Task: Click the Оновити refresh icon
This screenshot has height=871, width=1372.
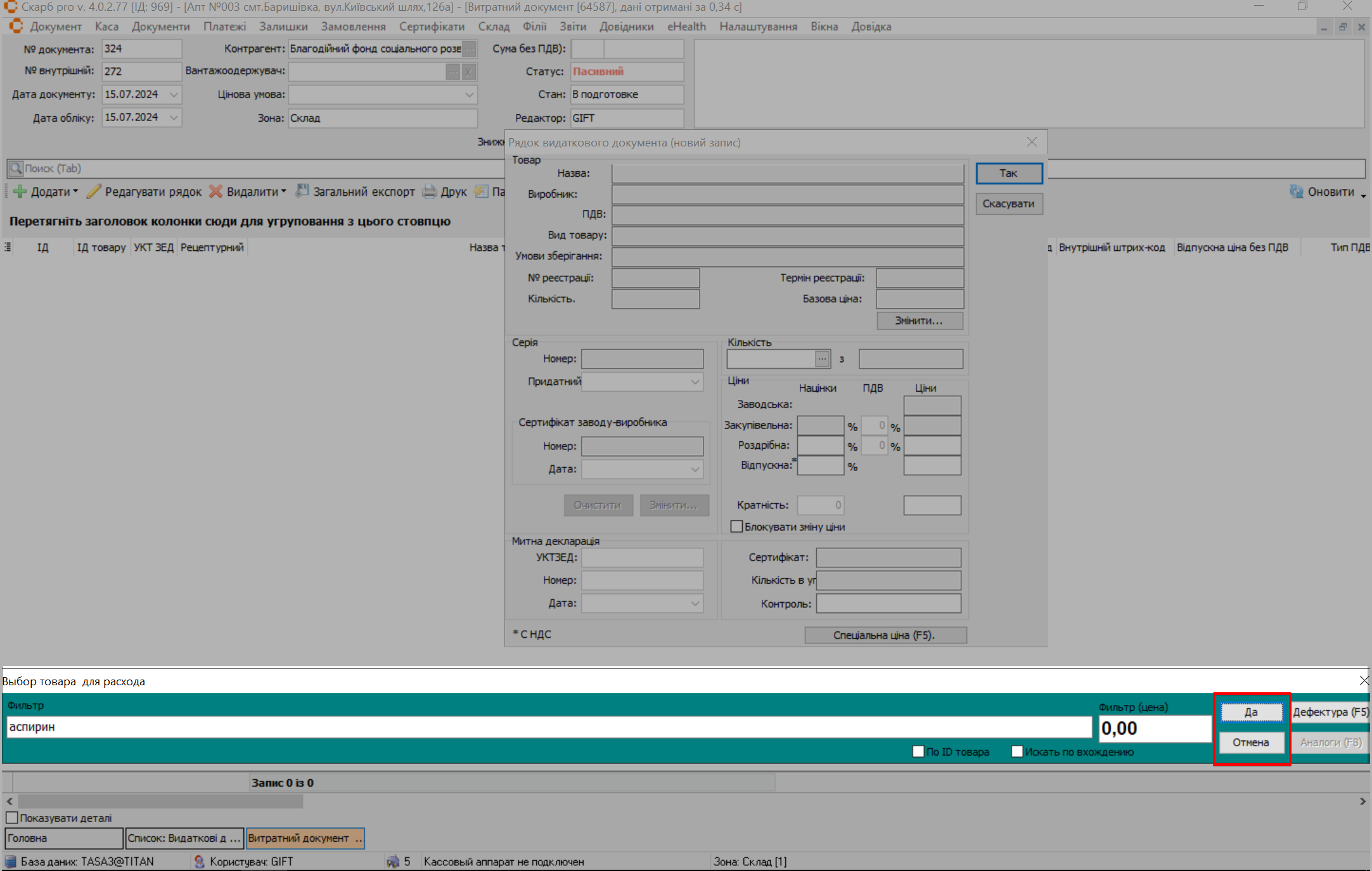Action: coord(1296,191)
